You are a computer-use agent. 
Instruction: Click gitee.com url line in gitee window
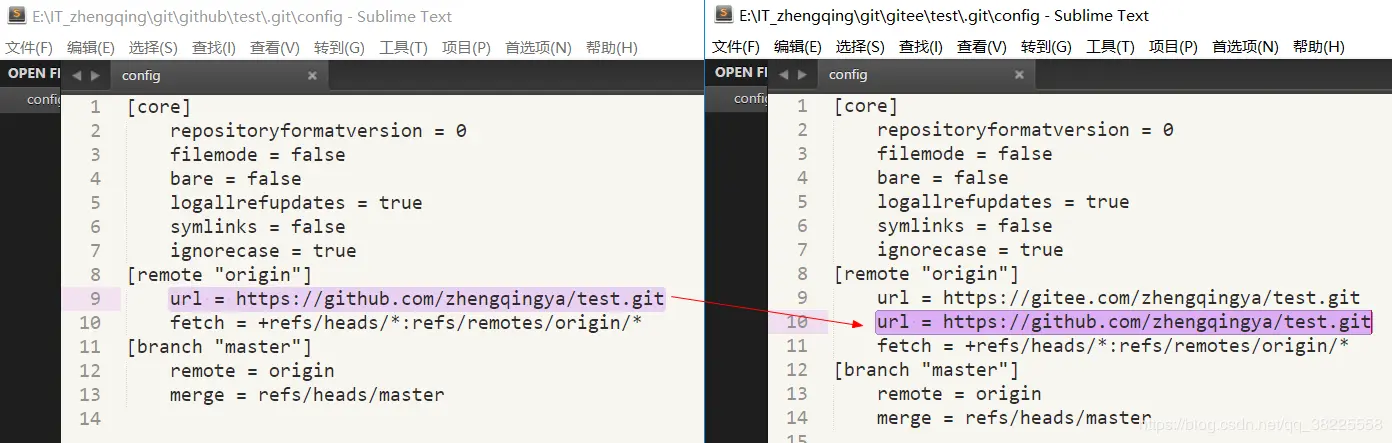pos(1119,298)
